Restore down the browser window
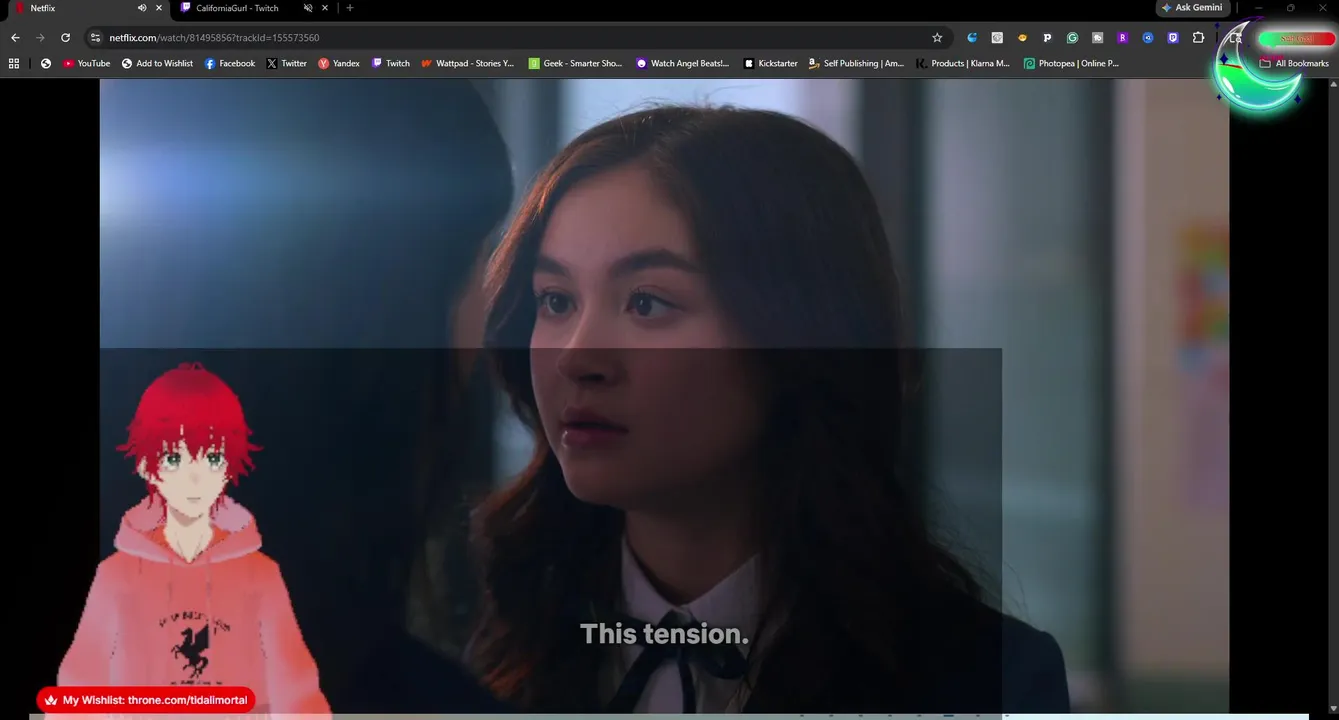Viewport: 1339px width, 720px height. 1290,8
